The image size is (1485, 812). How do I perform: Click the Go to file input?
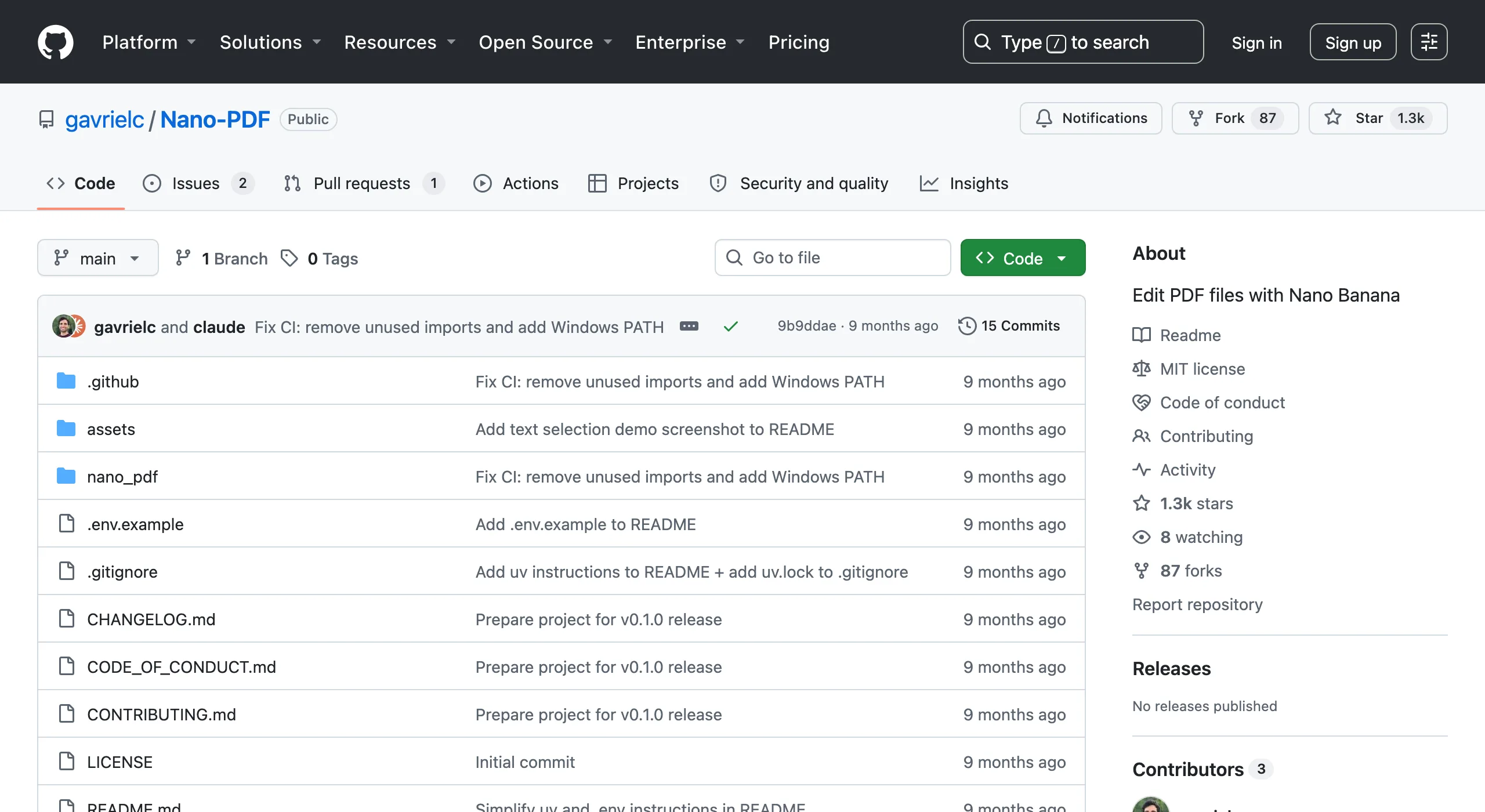pyautogui.click(x=832, y=258)
